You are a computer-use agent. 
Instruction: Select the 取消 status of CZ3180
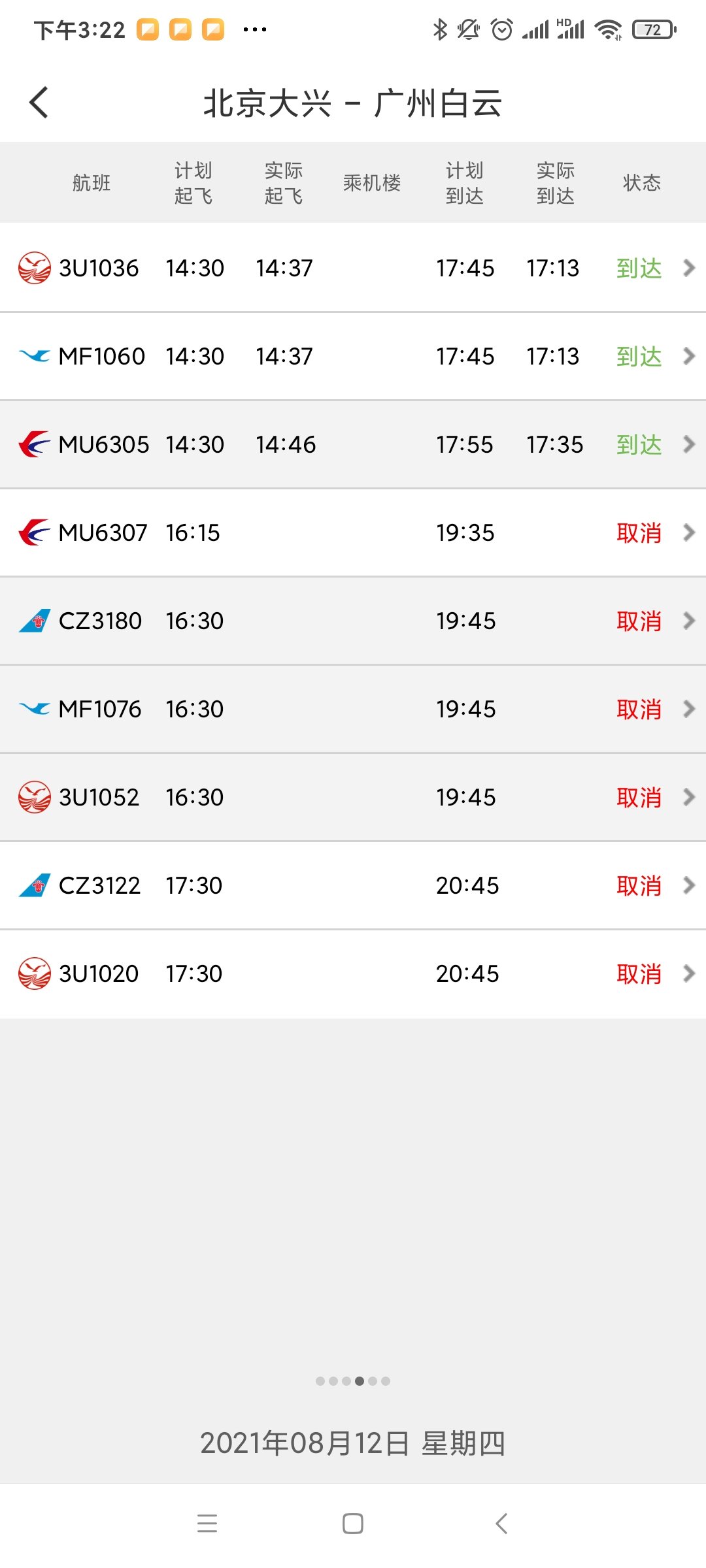[639, 621]
